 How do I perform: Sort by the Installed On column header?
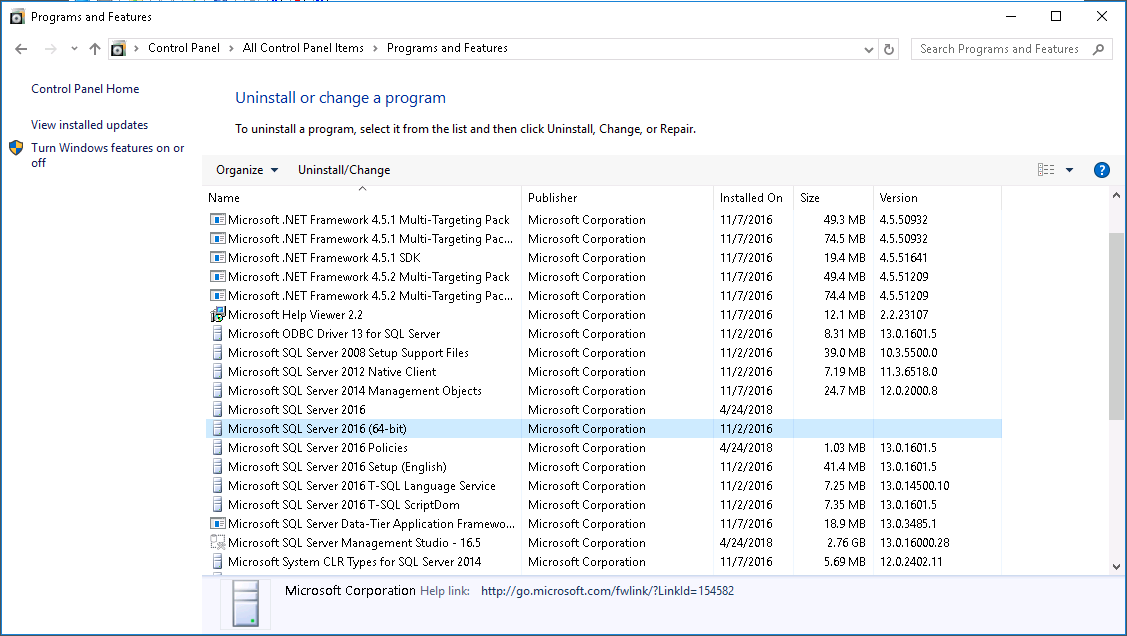[753, 198]
